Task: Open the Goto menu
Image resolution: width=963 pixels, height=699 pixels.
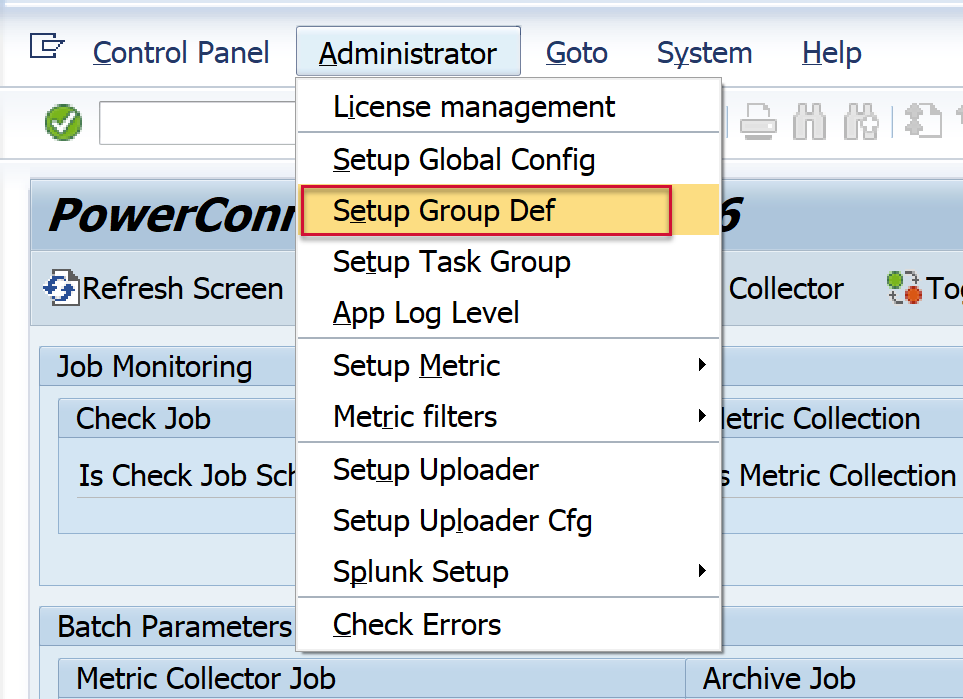Action: (x=576, y=53)
